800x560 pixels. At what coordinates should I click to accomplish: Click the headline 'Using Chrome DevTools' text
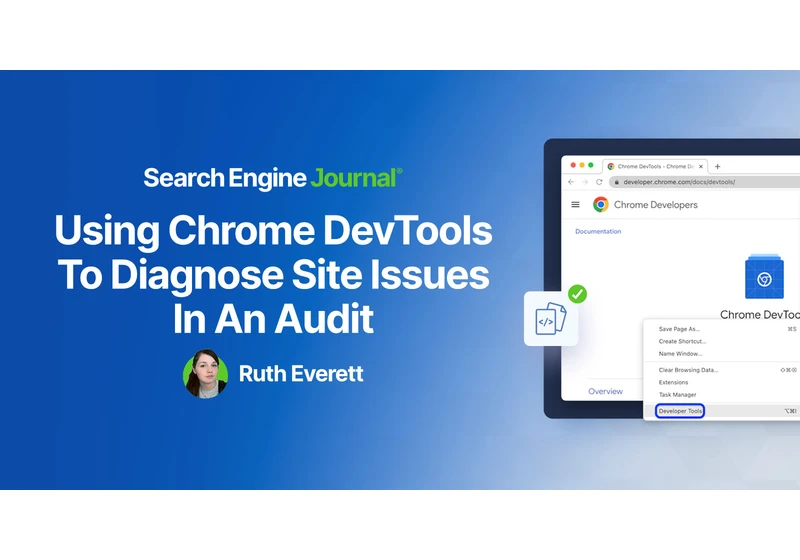pyautogui.click(x=273, y=231)
